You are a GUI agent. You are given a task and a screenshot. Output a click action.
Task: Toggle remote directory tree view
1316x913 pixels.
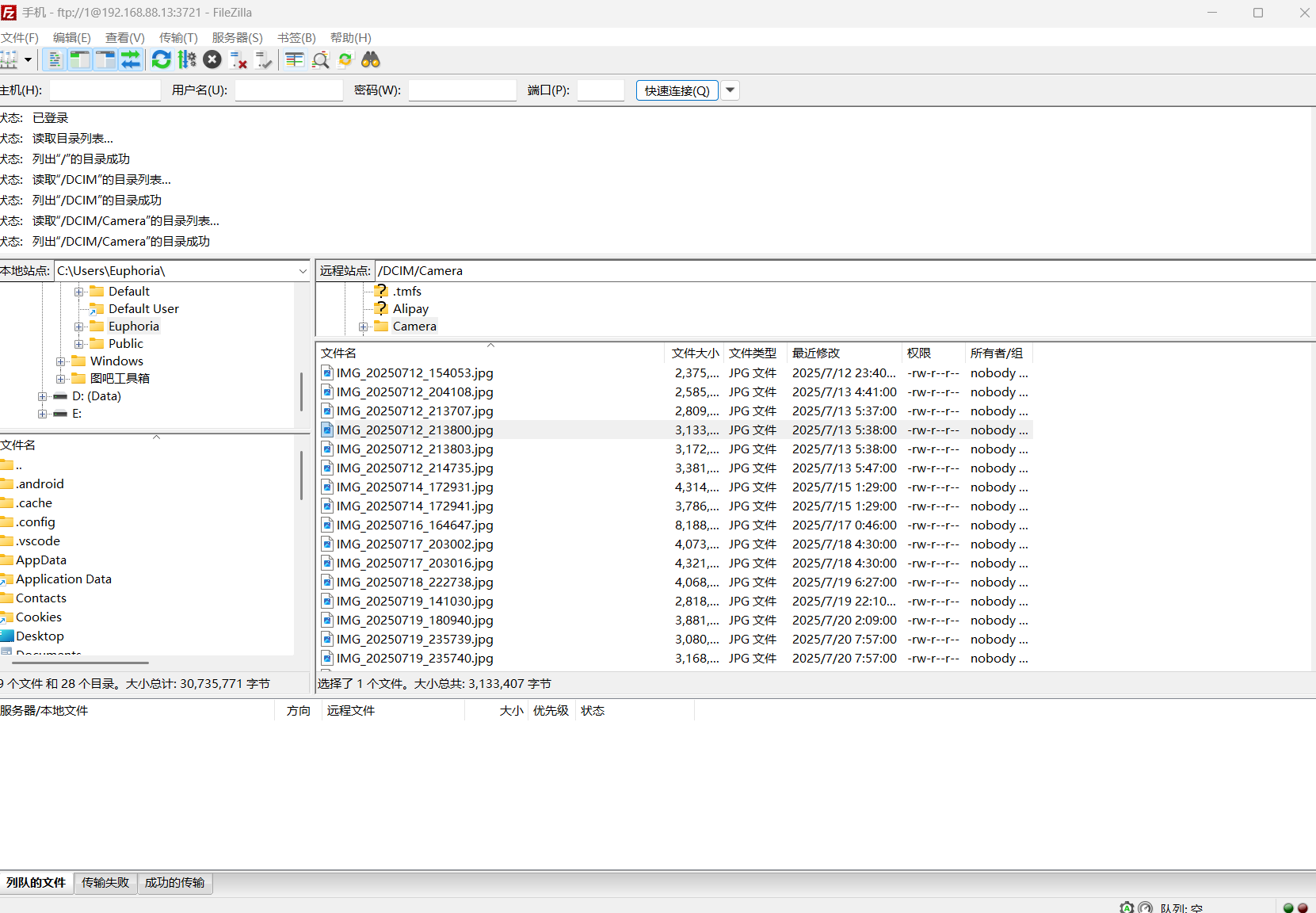[x=105, y=59]
